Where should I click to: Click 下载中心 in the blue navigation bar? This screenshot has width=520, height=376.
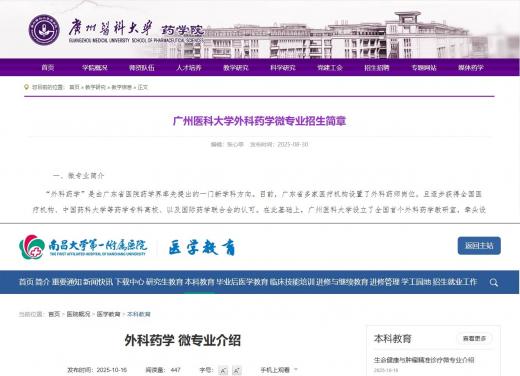(129, 282)
